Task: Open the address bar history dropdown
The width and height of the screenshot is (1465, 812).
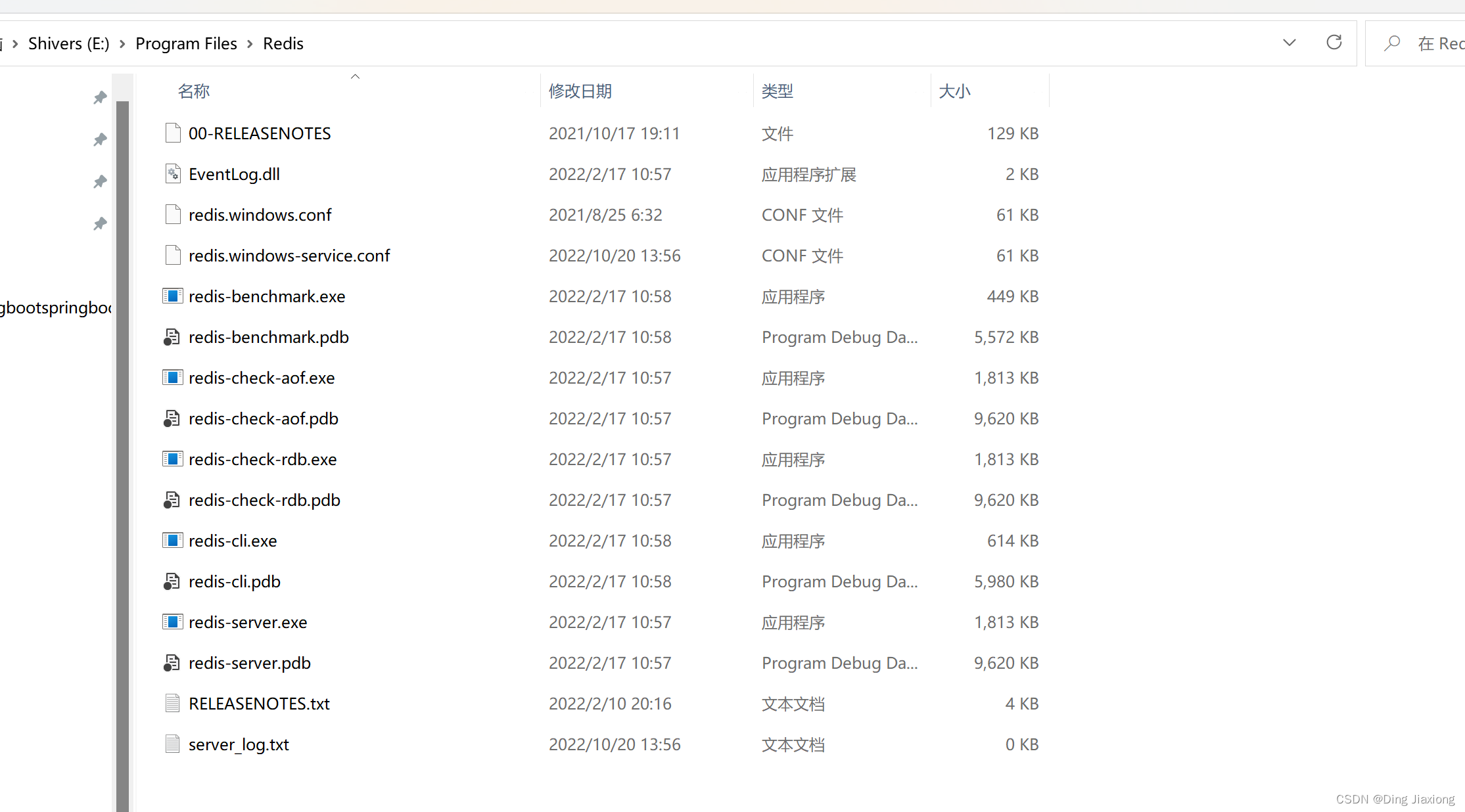Action: pyautogui.click(x=1290, y=43)
